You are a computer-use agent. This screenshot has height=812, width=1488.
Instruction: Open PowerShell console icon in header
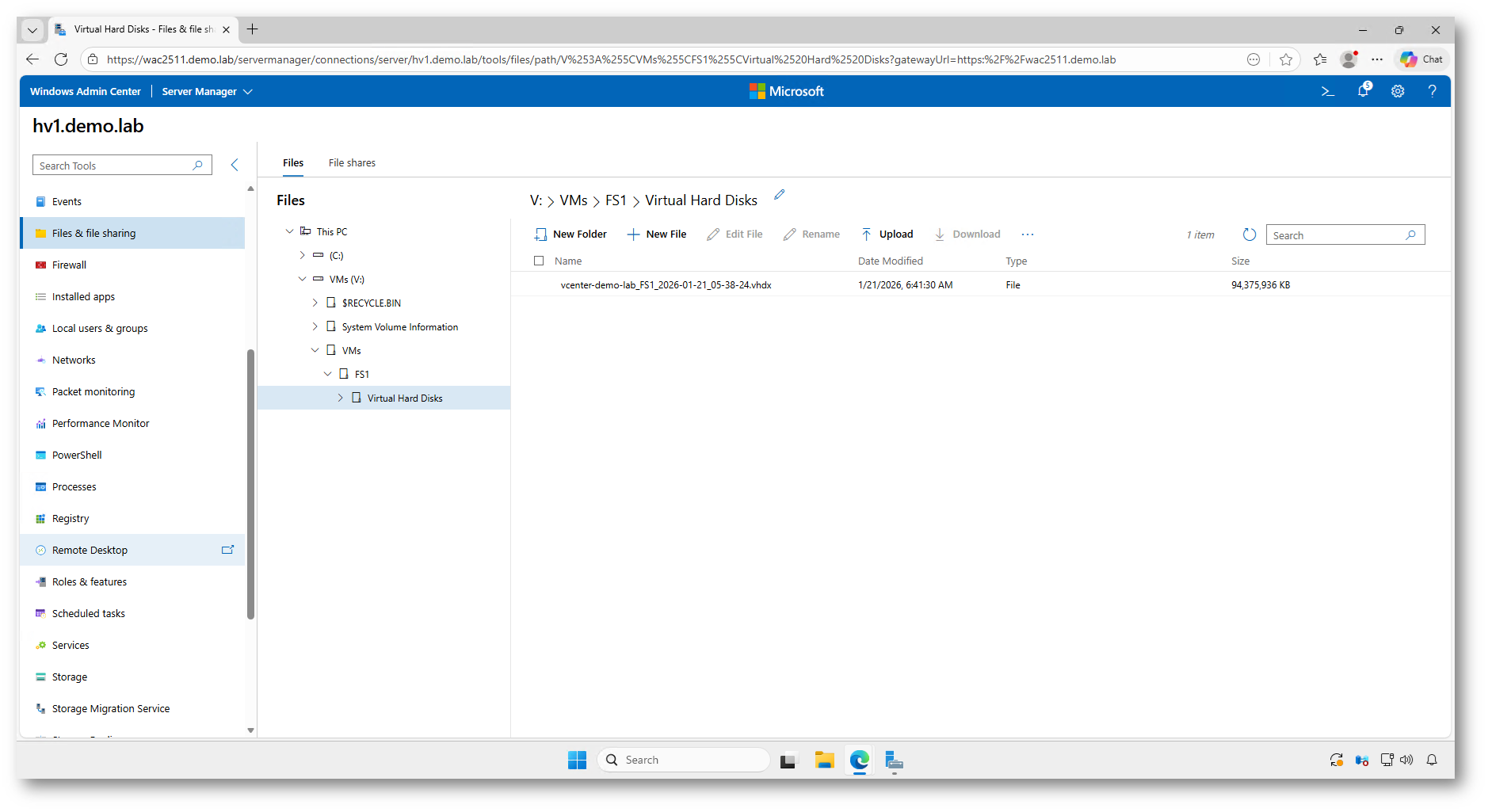[x=1328, y=91]
